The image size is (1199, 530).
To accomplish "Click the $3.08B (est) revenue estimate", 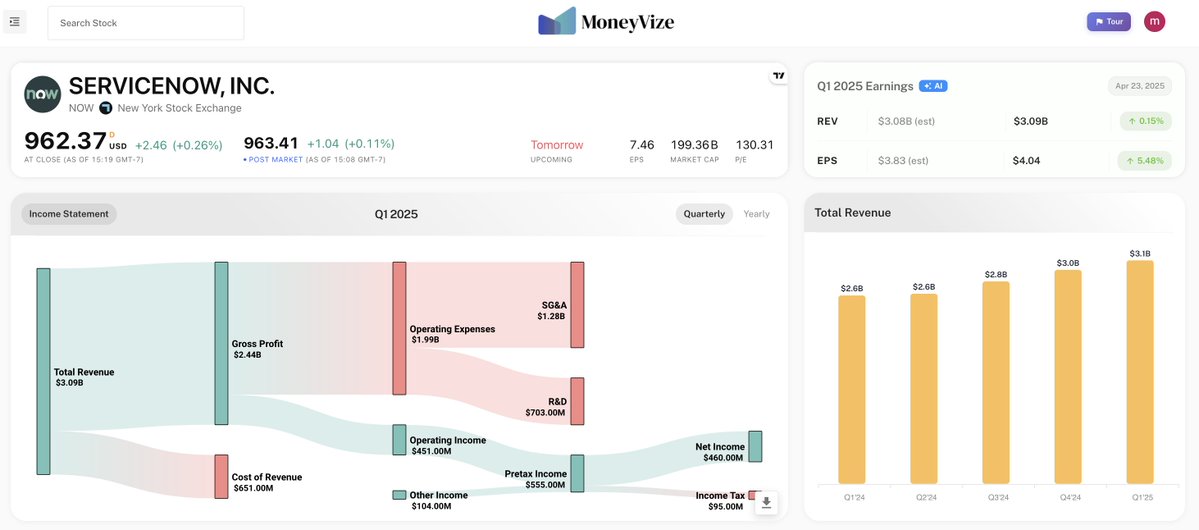I will point(906,121).
